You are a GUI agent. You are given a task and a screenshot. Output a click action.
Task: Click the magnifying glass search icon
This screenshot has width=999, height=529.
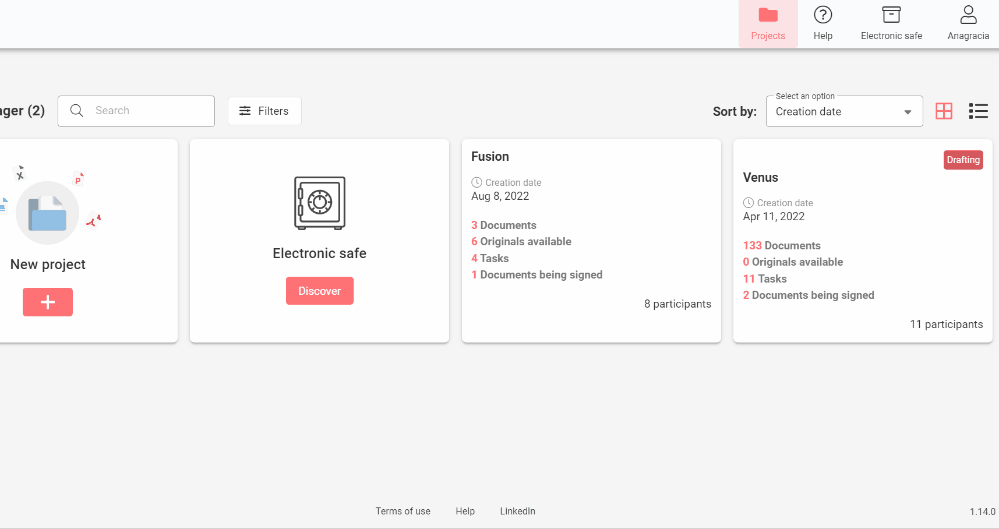[x=77, y=111]
